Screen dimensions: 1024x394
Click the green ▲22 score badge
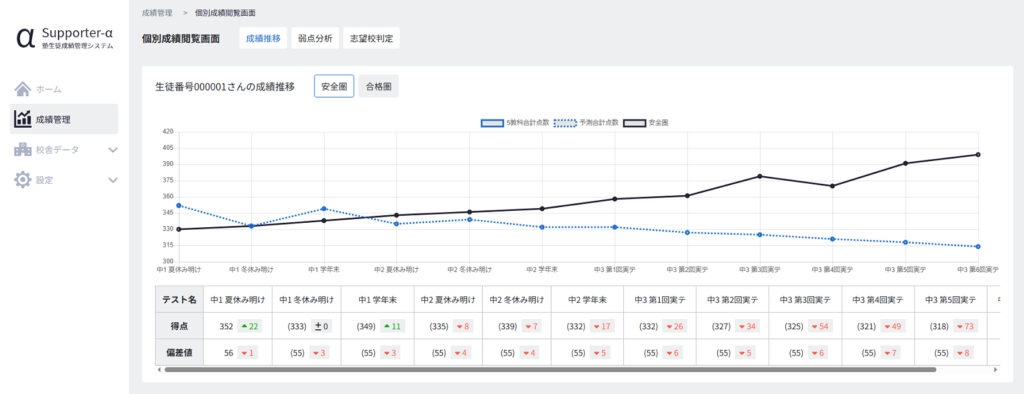pos(250,327)
